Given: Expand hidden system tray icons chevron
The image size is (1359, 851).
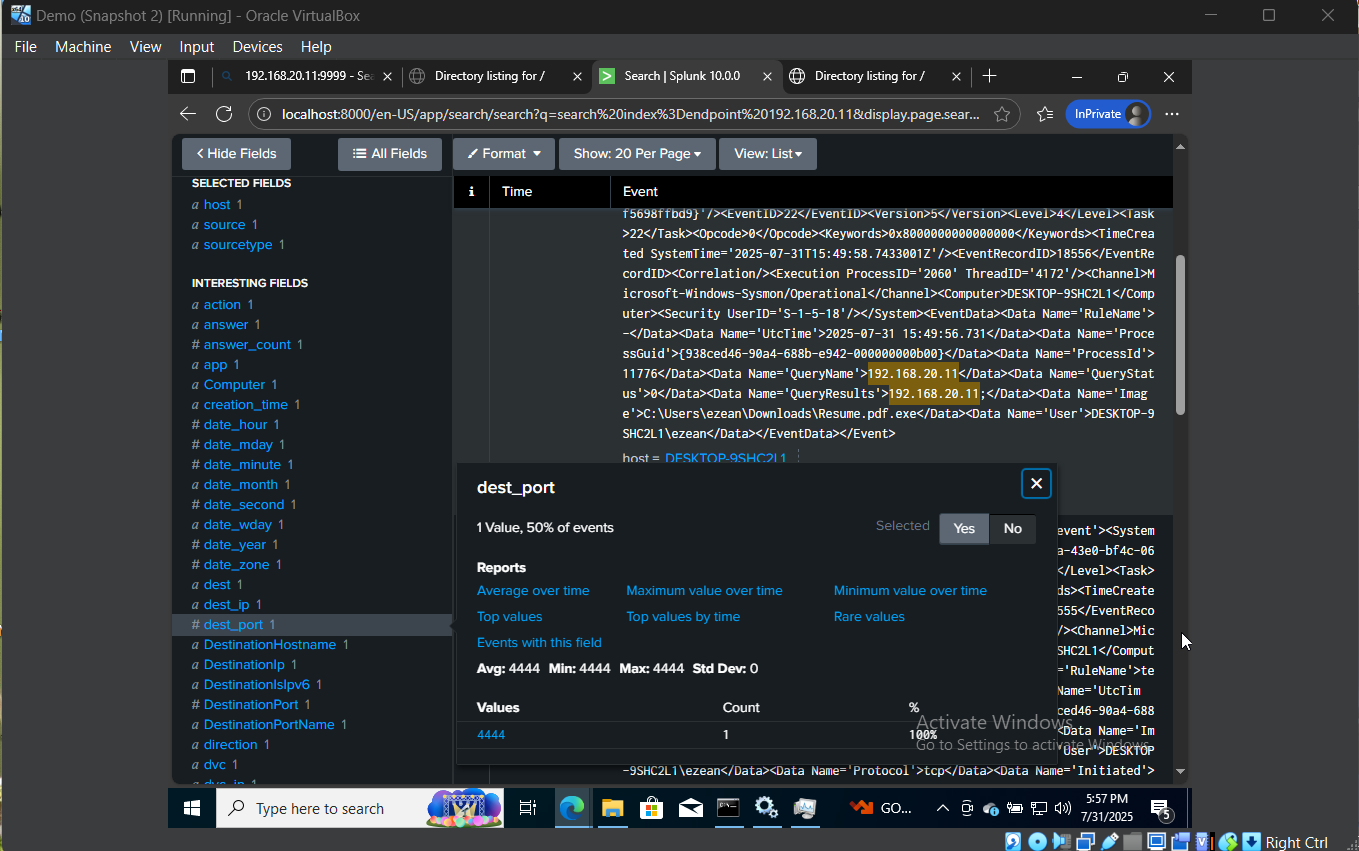Looking at the screenshot, I should pos(943,808).
